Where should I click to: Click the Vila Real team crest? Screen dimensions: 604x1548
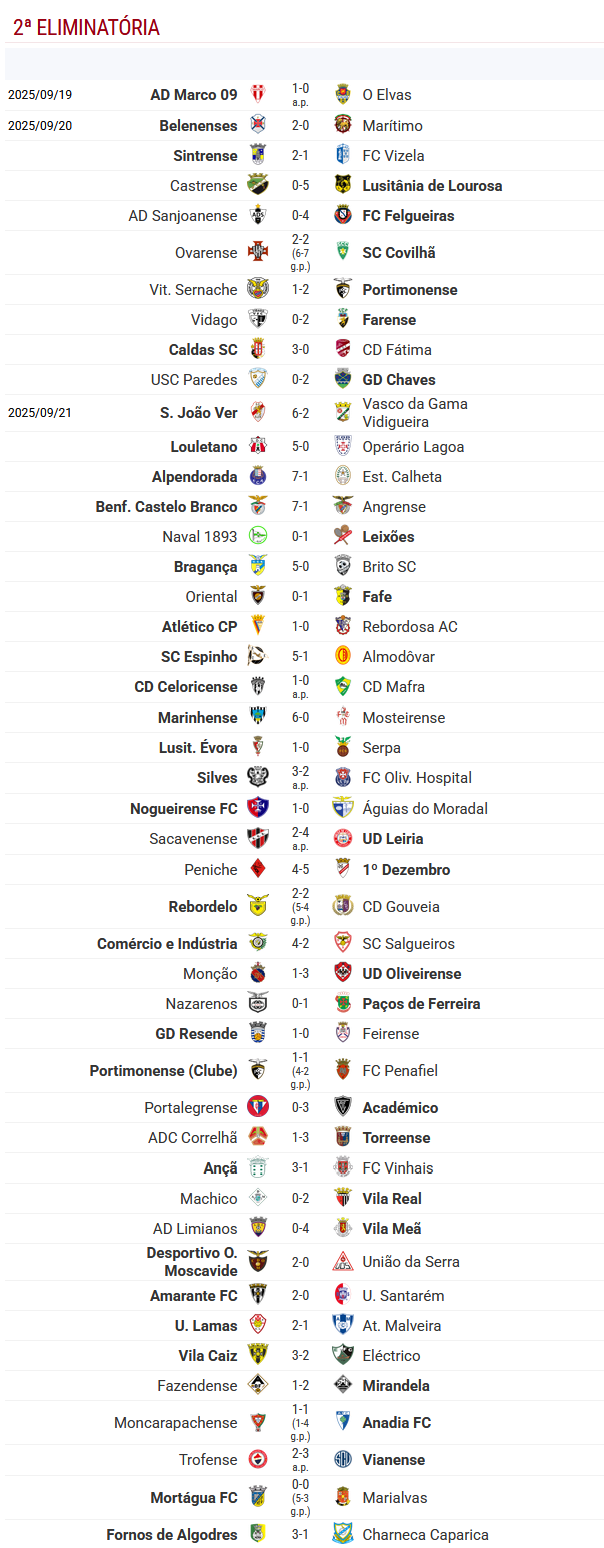[343, 1199]
